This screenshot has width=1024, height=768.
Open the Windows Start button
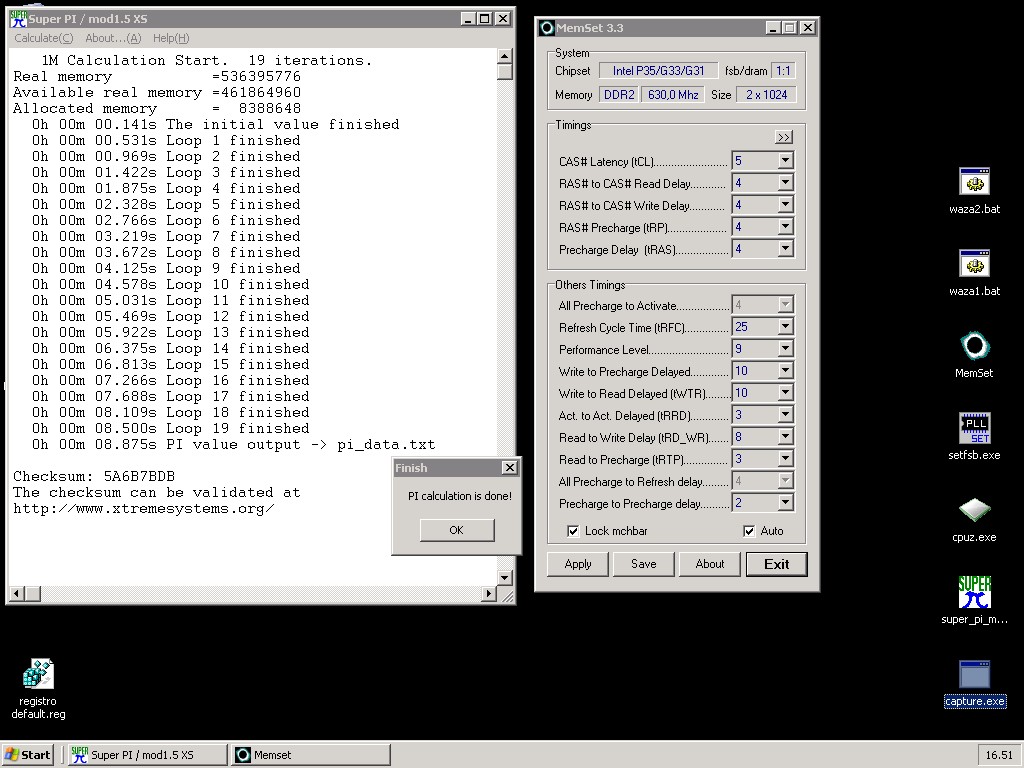(27, 755)
